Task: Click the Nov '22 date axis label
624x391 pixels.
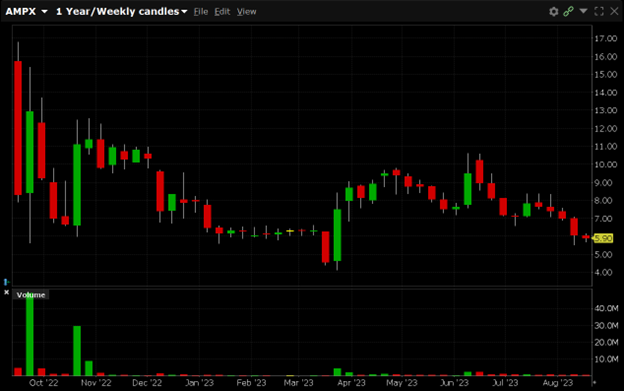Action: tap(96, 383)
